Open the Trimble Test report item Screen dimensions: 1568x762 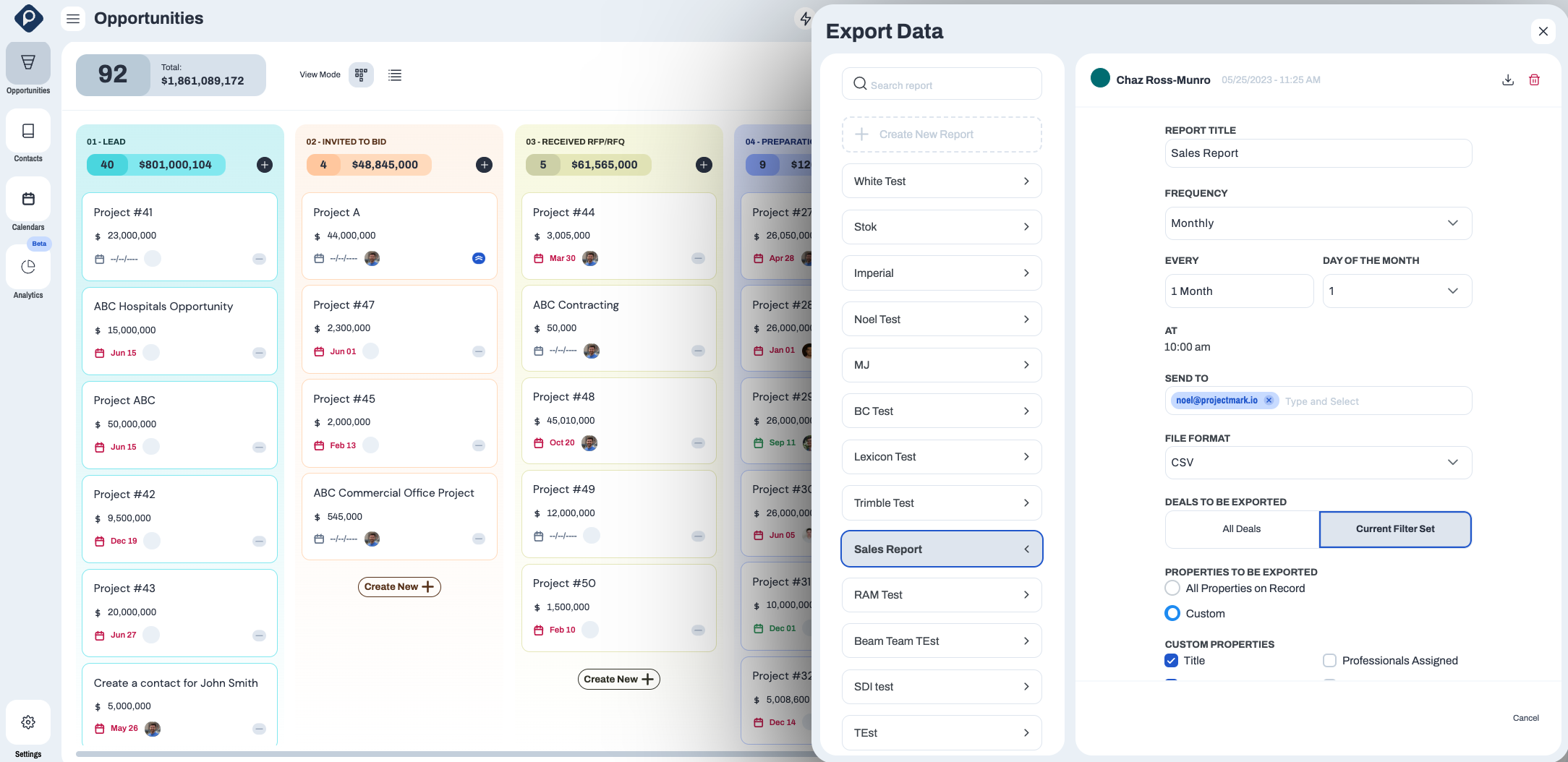(942, 503)
